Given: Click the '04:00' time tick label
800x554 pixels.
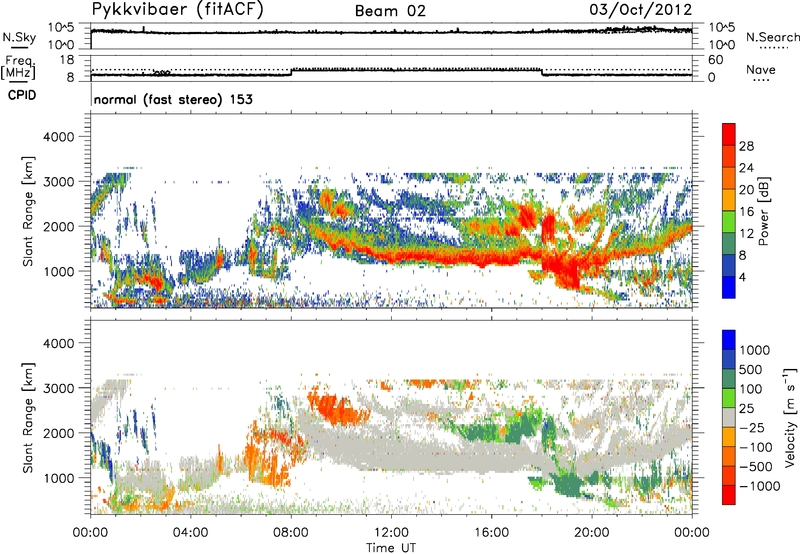Looking at the screenshot, I should [x=190, y=533].
